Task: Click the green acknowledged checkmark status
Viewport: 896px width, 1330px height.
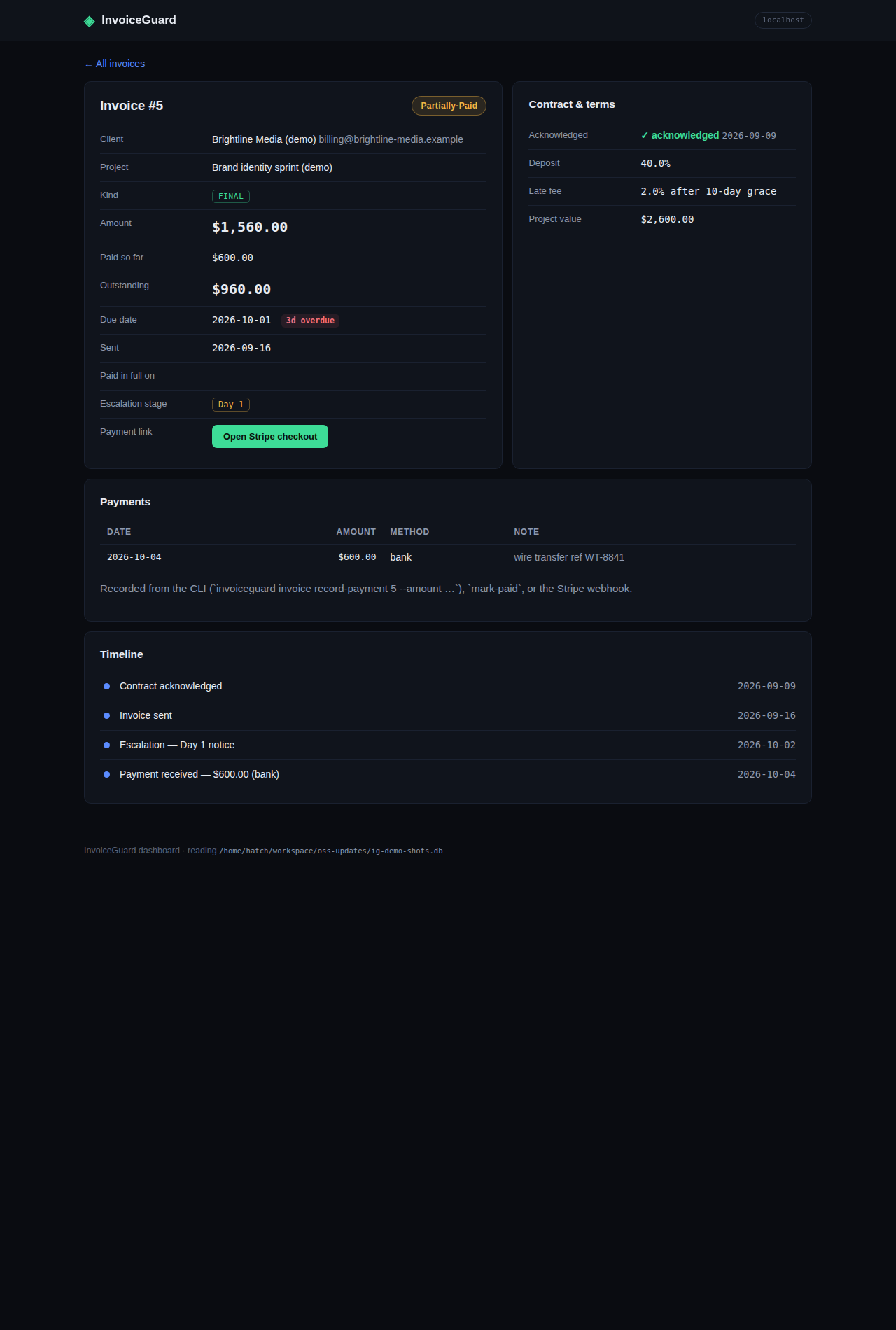Action: coord(680,135)
